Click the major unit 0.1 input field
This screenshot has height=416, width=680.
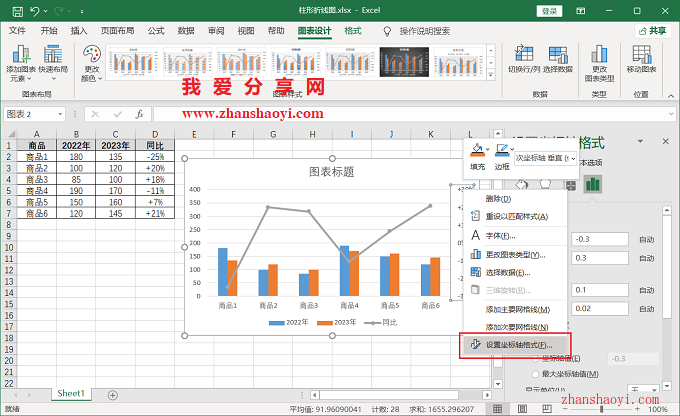[x=600, y=290]
